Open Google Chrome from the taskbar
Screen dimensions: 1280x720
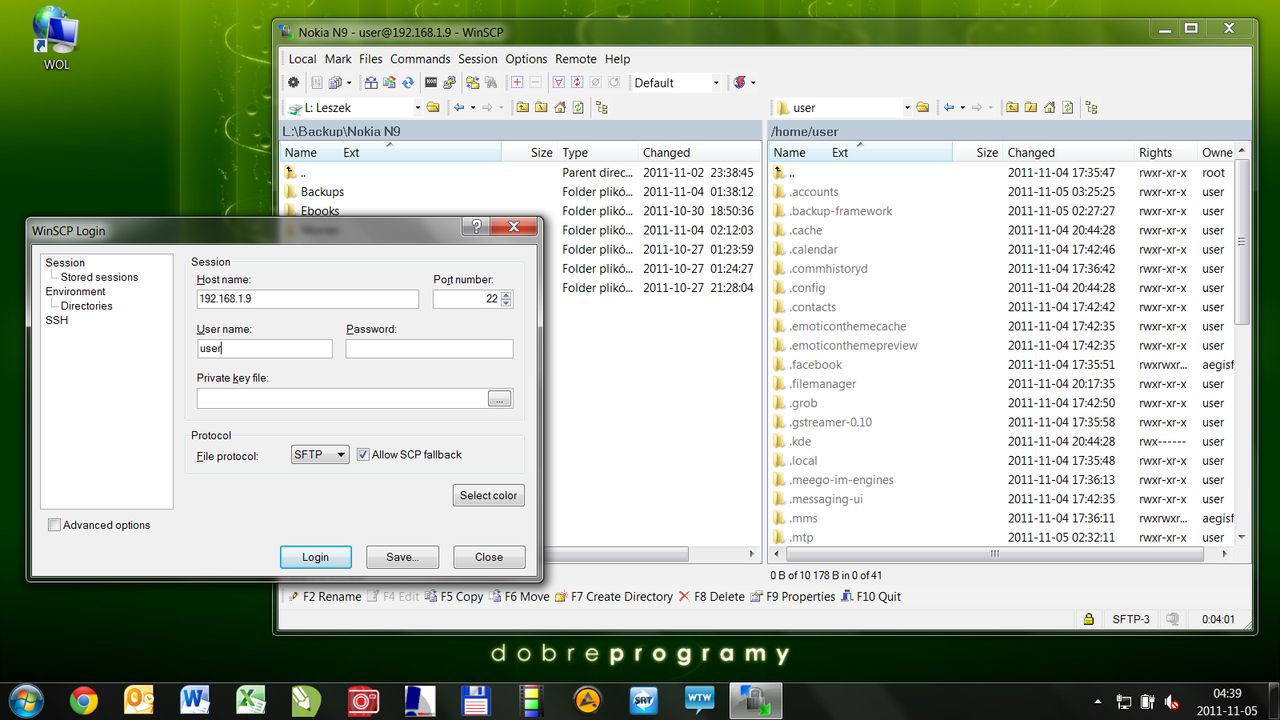83,700
